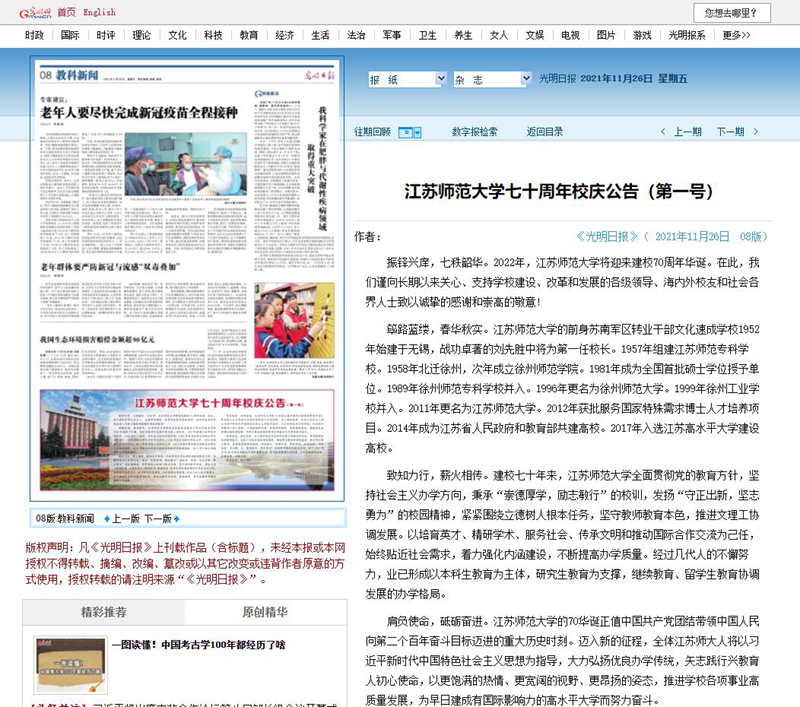Expand the 更多>> navigation menu
The height and width of the screenshot is (707, 800).
coord(737,35)
